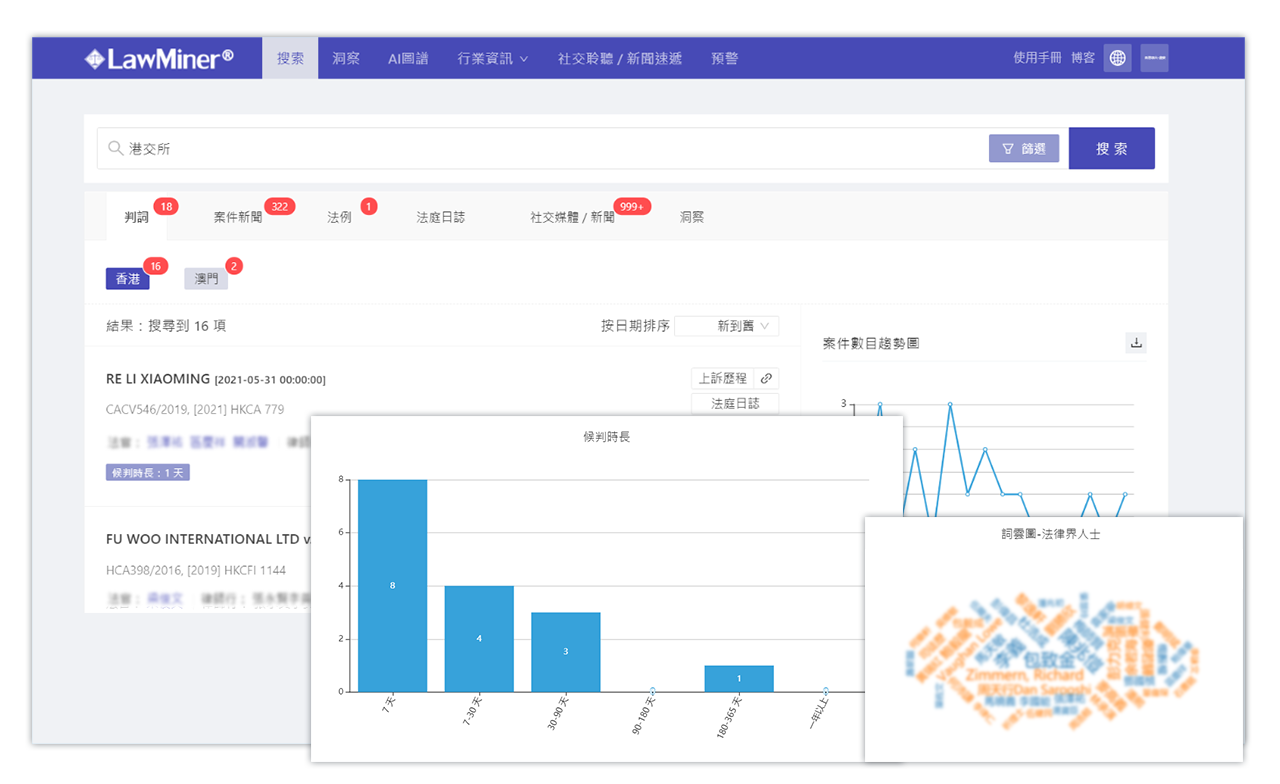
Task: Download the case trend chart
Action: (1136, 343)
